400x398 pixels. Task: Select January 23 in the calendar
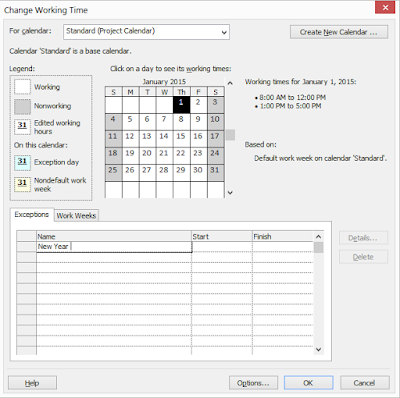point(198,156)
